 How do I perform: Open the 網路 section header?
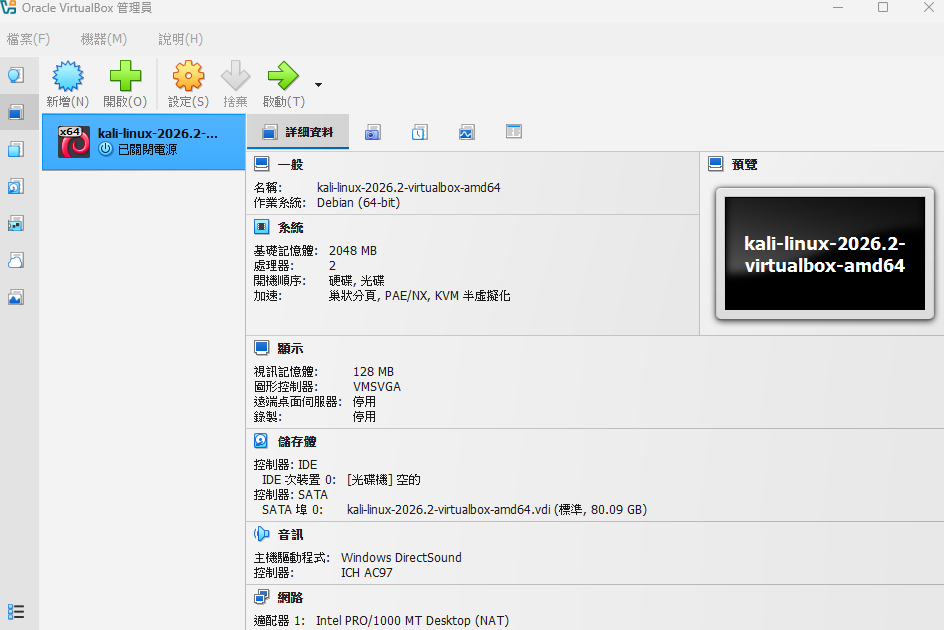coord(290,597)
